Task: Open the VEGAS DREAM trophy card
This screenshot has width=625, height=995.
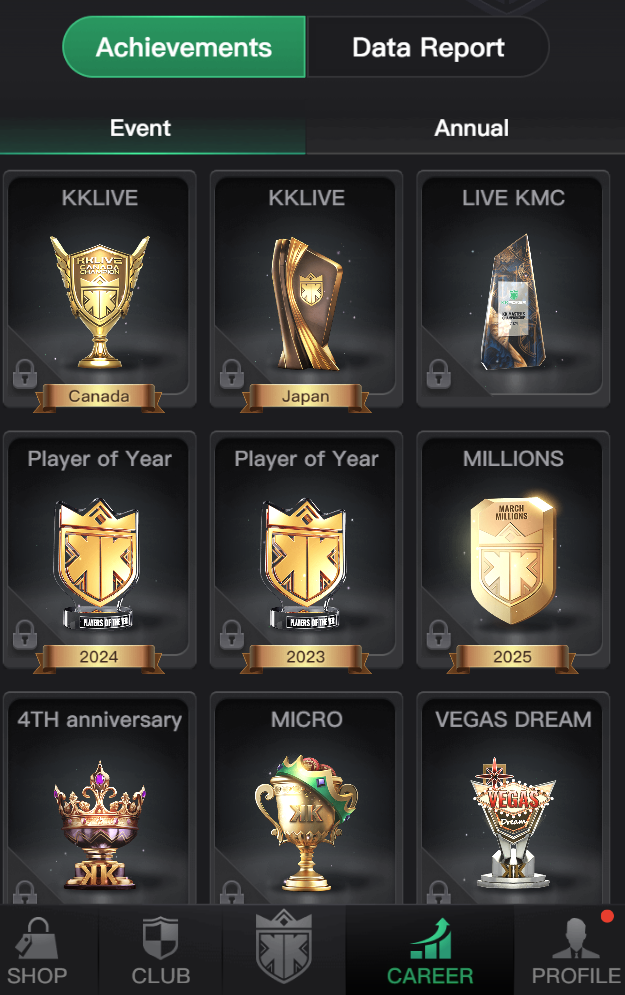Action: [x=513, y=798]
